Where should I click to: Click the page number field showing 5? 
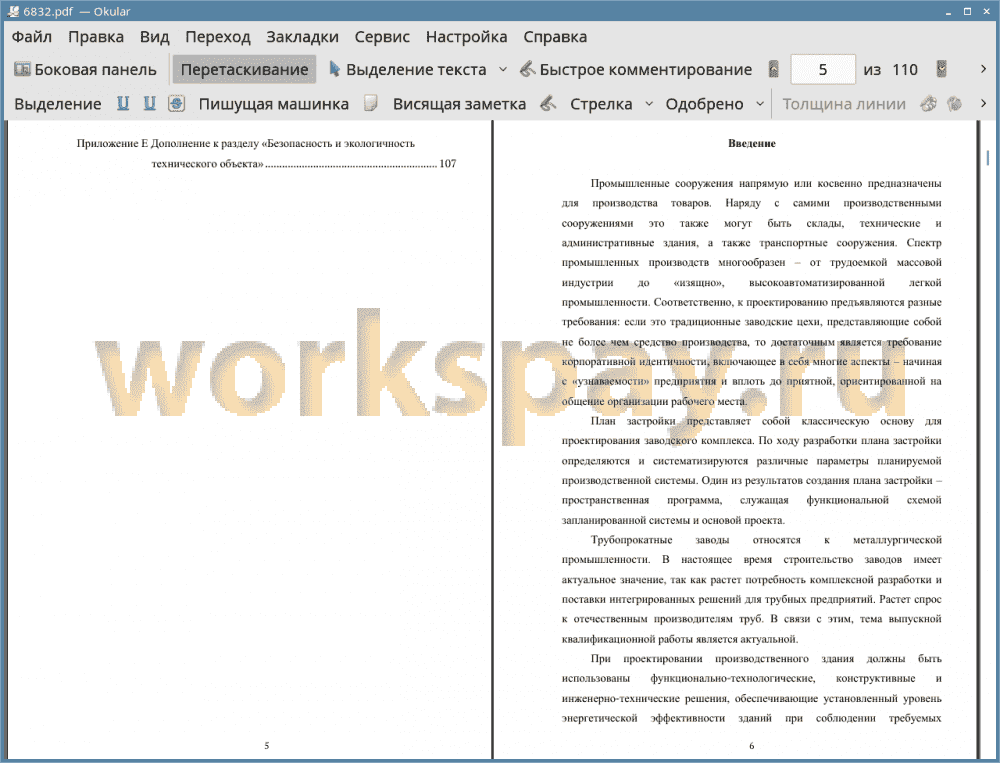pos(823,70)
